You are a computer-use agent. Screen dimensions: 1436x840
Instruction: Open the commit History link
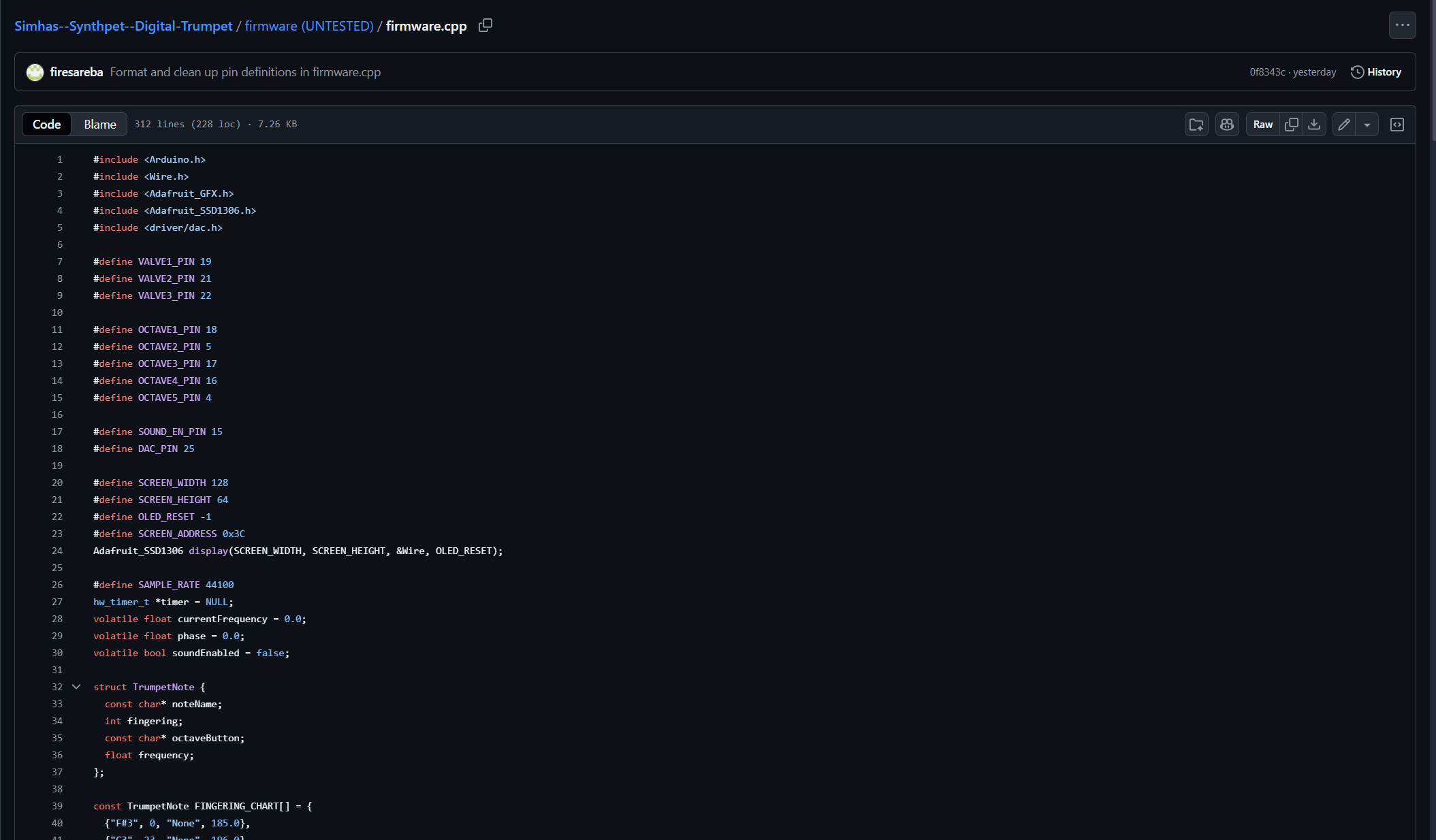click(x=1375, y=72)
